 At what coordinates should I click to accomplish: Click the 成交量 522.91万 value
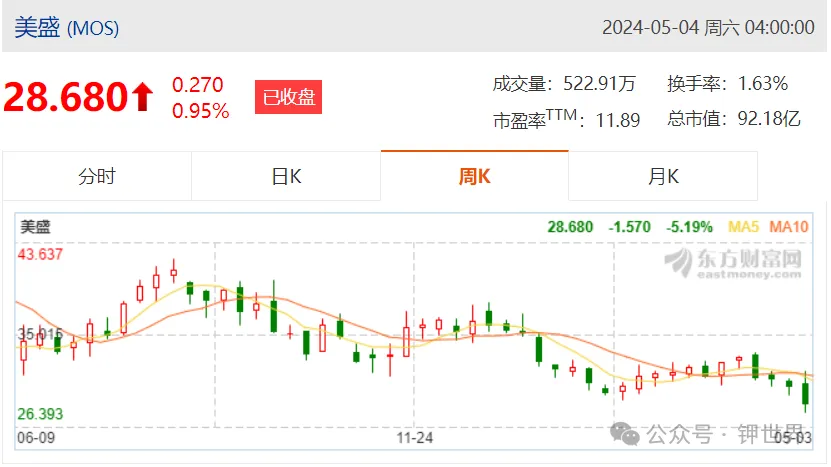(599, 84)
